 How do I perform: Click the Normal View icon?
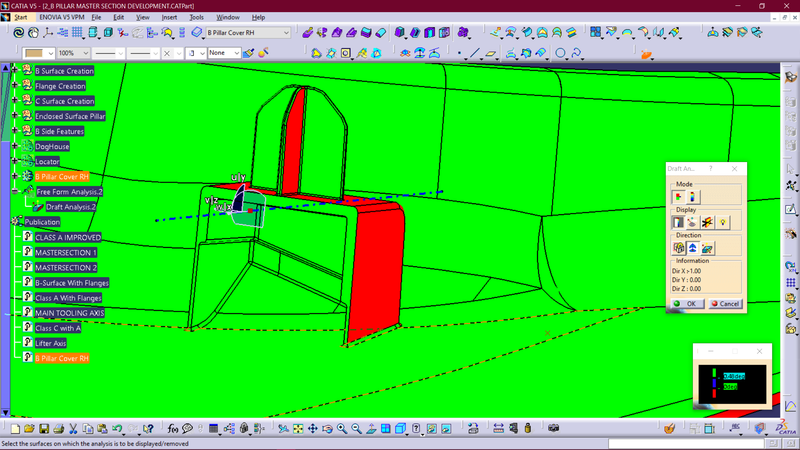(371, 429)
